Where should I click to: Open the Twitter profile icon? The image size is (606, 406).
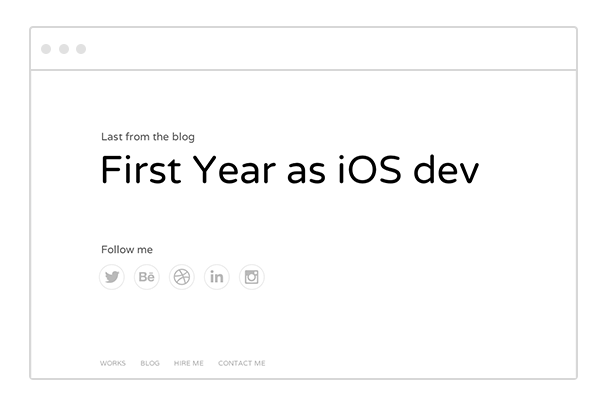tap(112, 277)
